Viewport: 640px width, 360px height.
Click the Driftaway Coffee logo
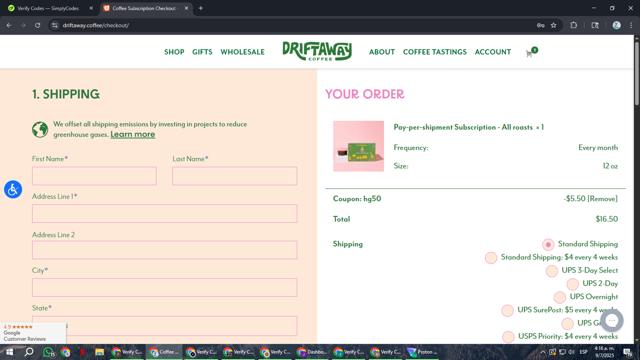tap(317, 51)
